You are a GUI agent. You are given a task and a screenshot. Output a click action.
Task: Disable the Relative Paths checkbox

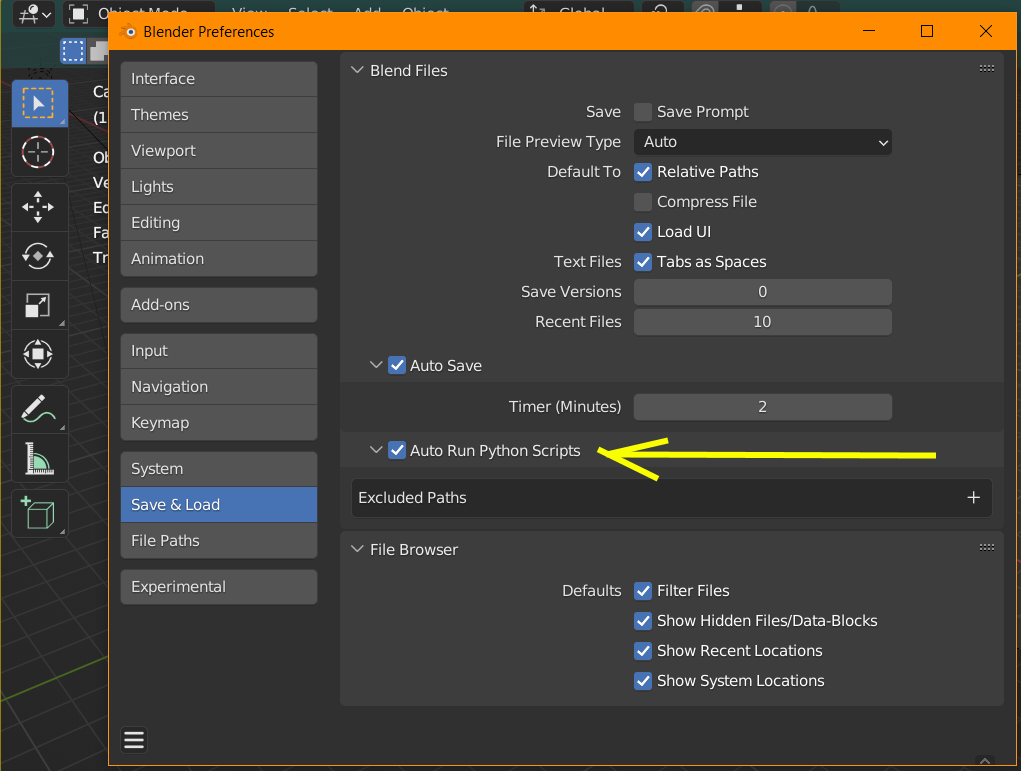click(x=643, y=172)
